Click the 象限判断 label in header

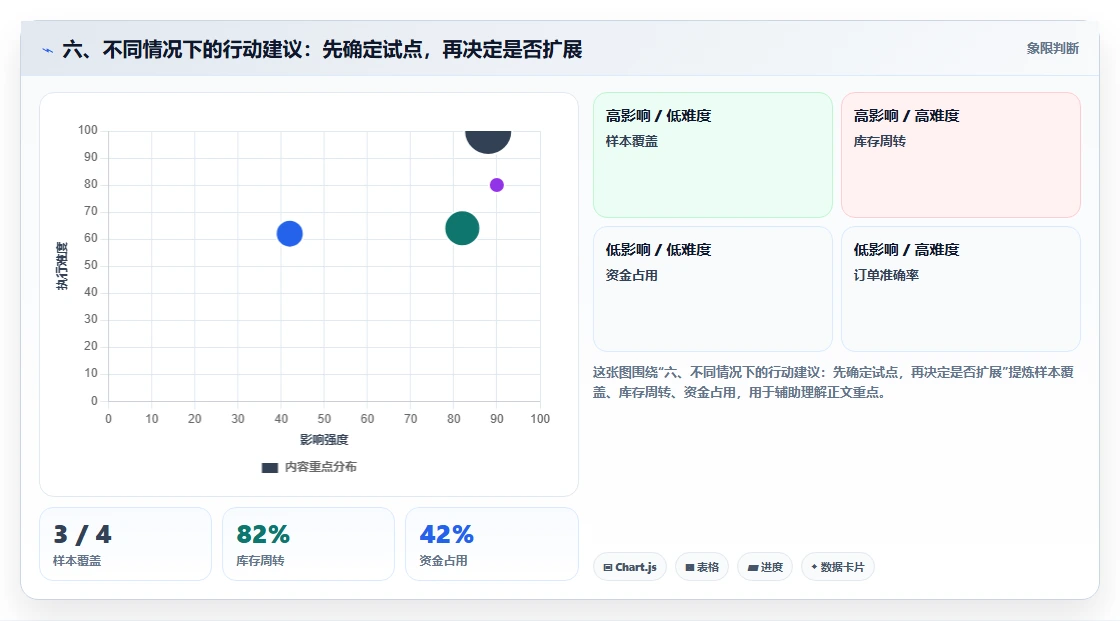click(1053, 48)
